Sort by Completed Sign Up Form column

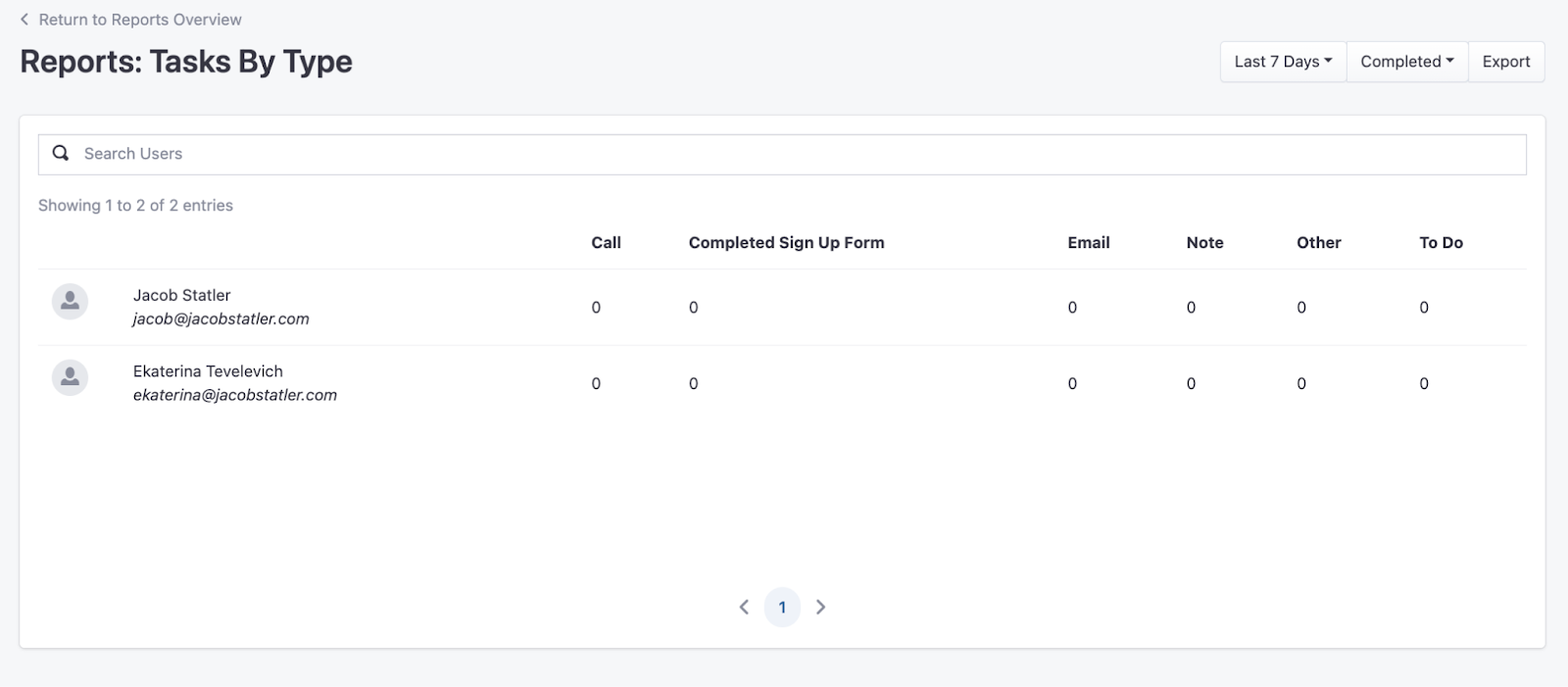tap(786, 243)
